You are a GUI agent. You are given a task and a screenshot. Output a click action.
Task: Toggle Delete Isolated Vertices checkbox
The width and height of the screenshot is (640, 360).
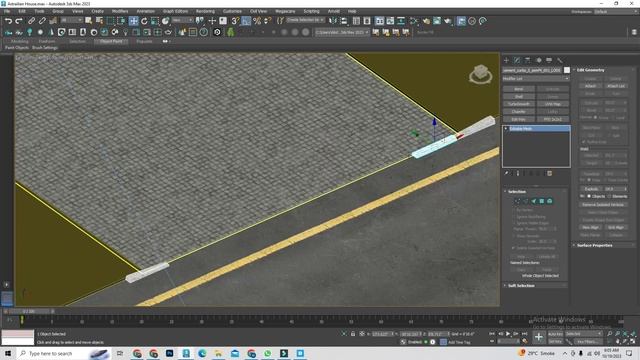(513, 248)
